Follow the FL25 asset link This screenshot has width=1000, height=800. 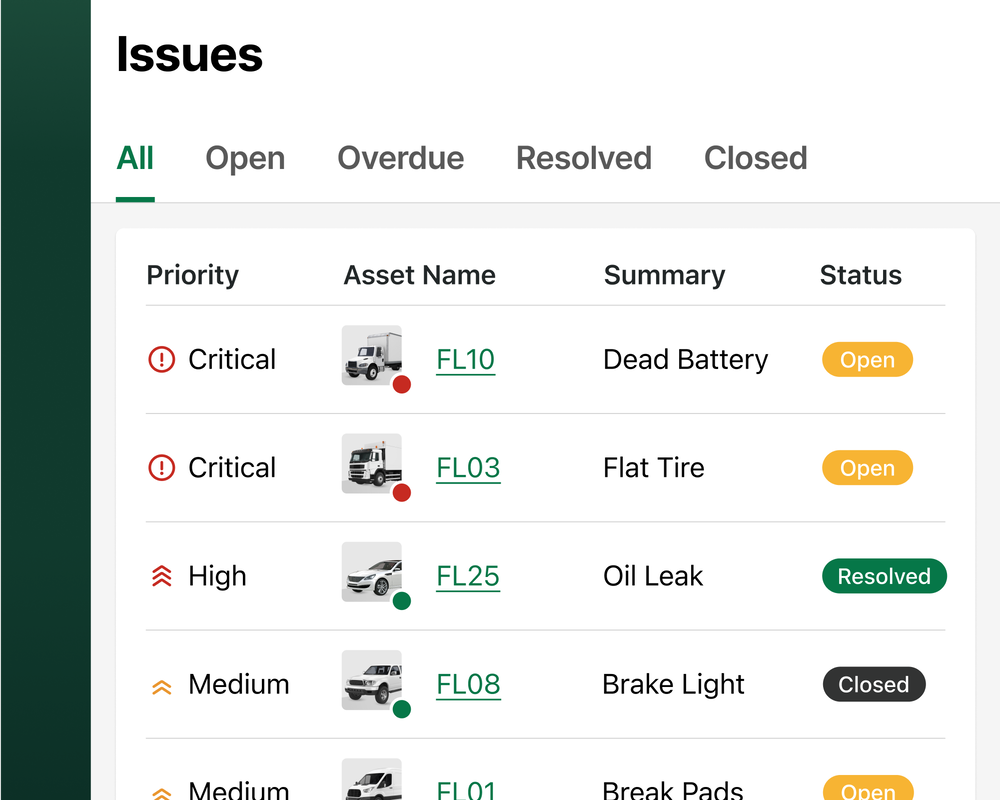pos(468,577)
